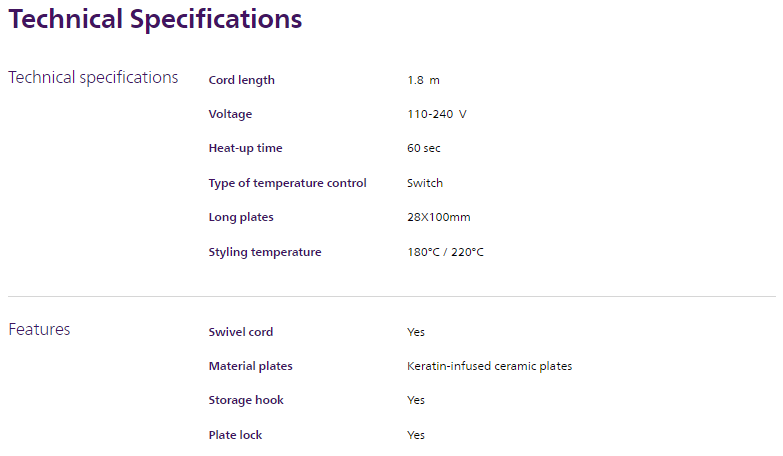Select the "1.8 m" cord length value

point(423,80)
